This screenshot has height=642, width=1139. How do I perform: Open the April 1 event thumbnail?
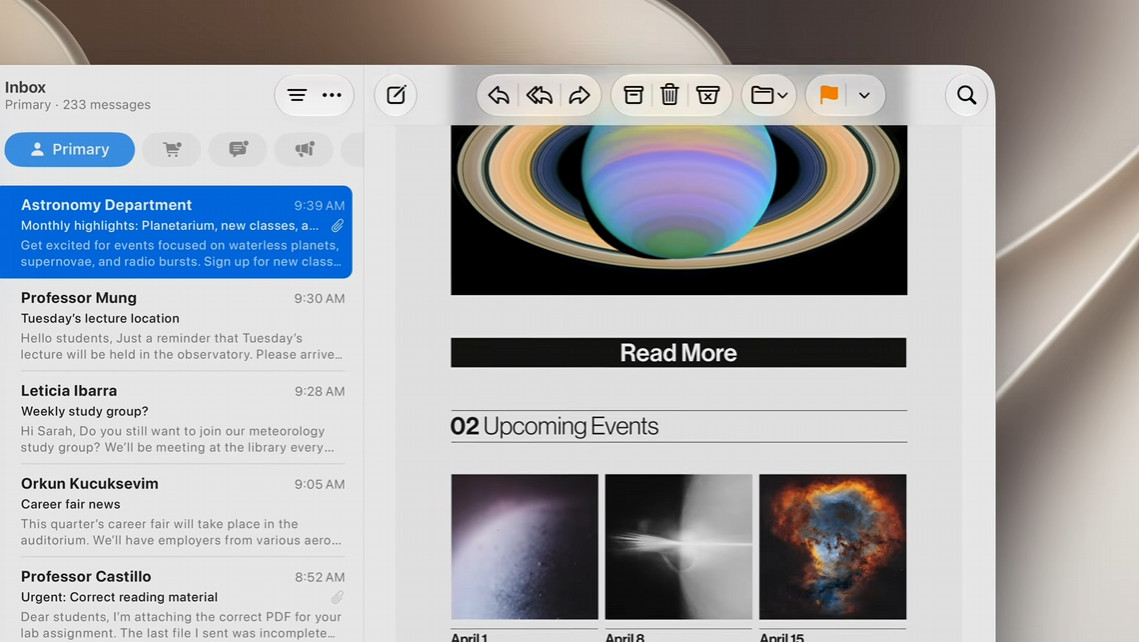(x=524, y=547)
